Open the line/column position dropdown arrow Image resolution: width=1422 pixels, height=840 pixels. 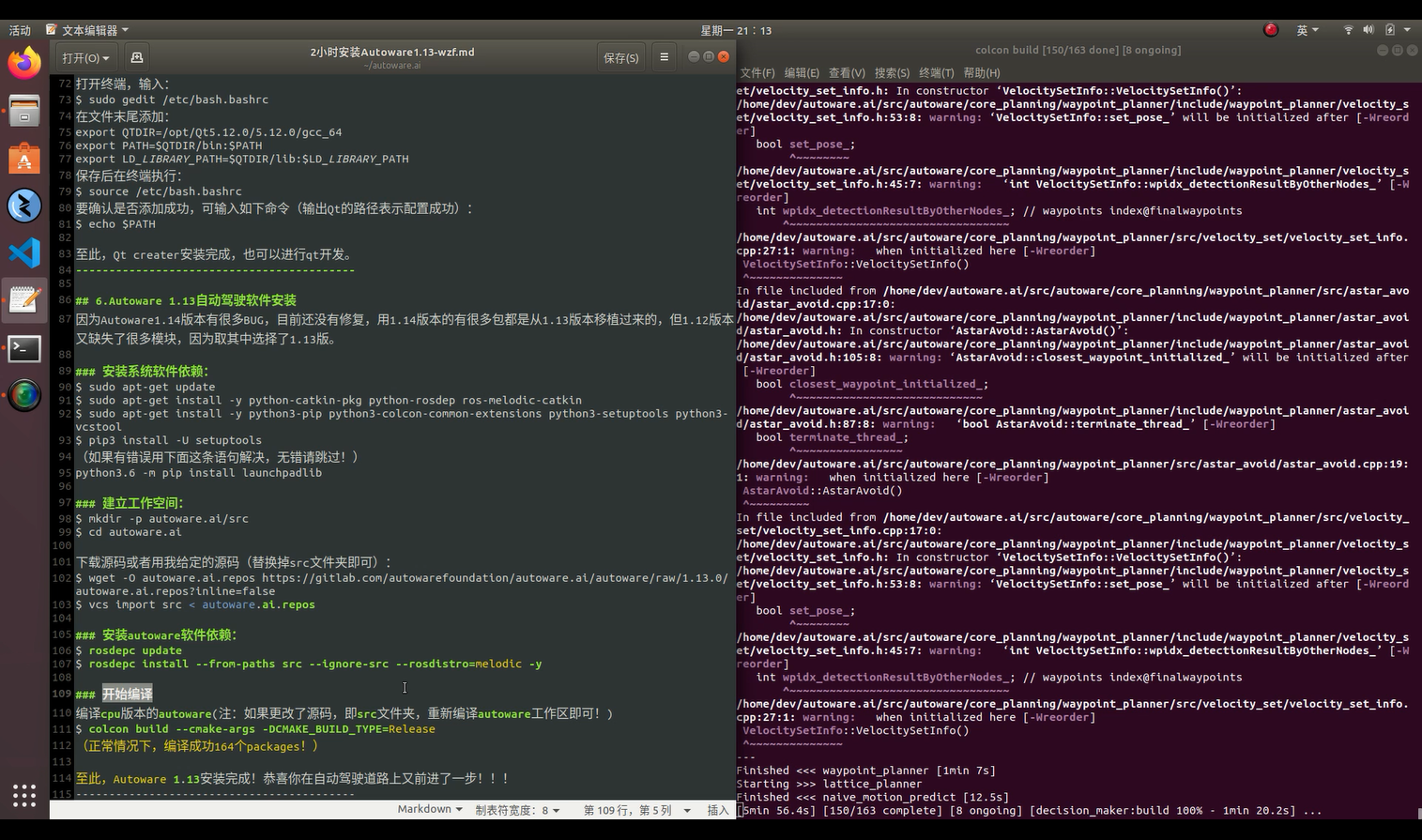point(687,810)
